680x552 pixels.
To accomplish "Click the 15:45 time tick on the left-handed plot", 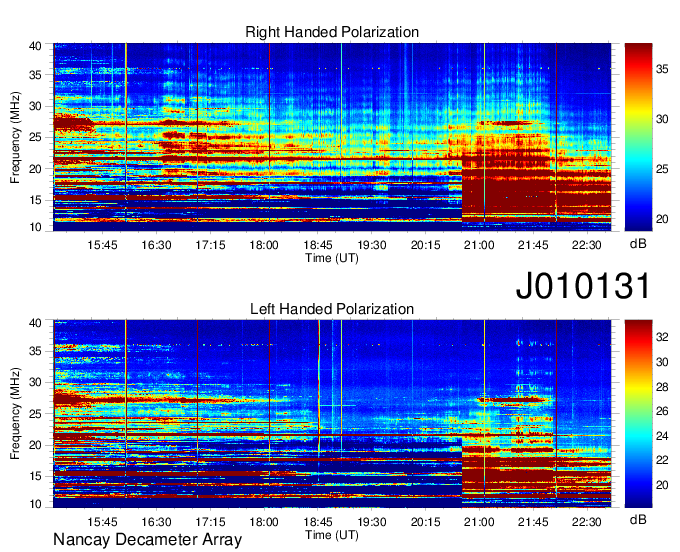I will 102,522.
